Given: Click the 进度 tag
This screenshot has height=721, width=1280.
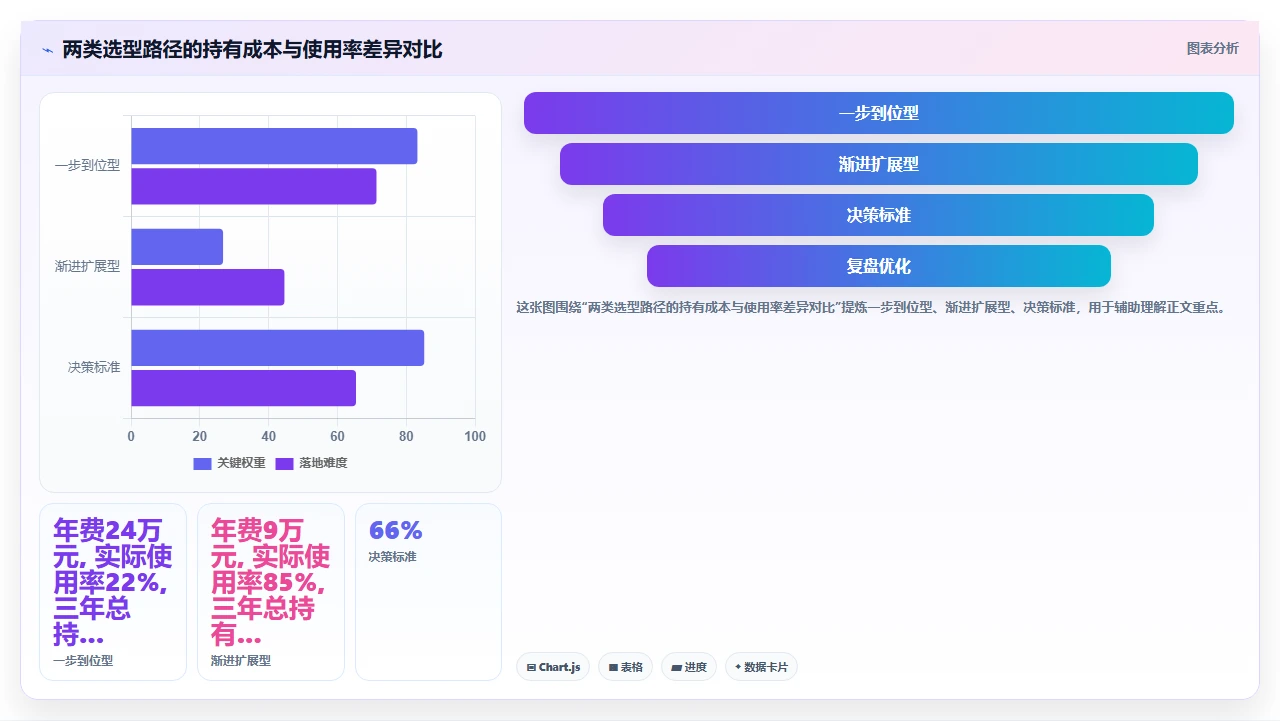Looking at the screenshot, I should click(x=688, y=667).
